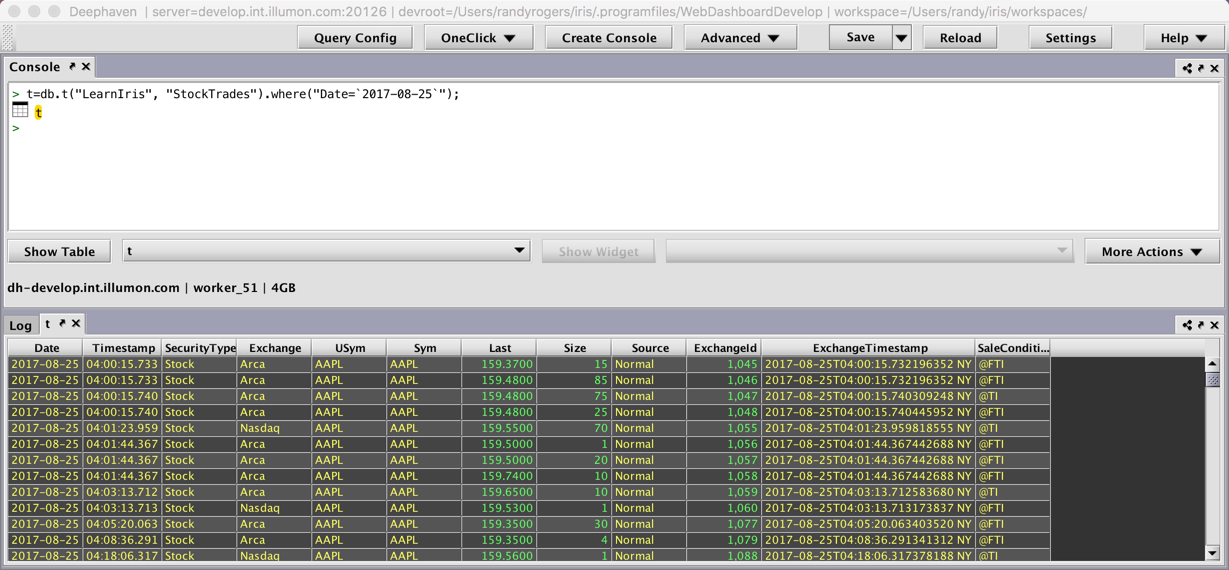The width and height of the screenshot is (1229, 570).
Task: Click the table vertical scrollbar thumb
Action: [1212, 379]
